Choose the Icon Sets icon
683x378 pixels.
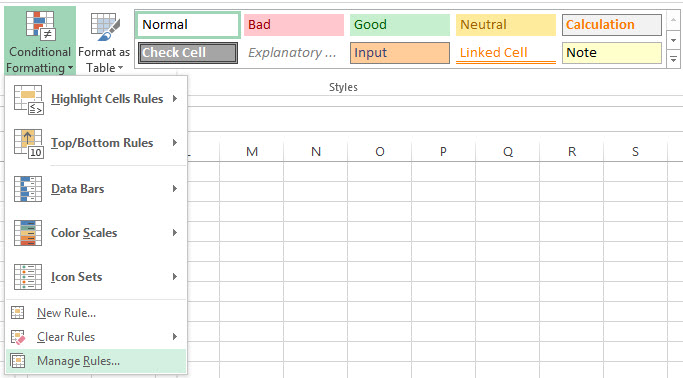tap(28, 277)
